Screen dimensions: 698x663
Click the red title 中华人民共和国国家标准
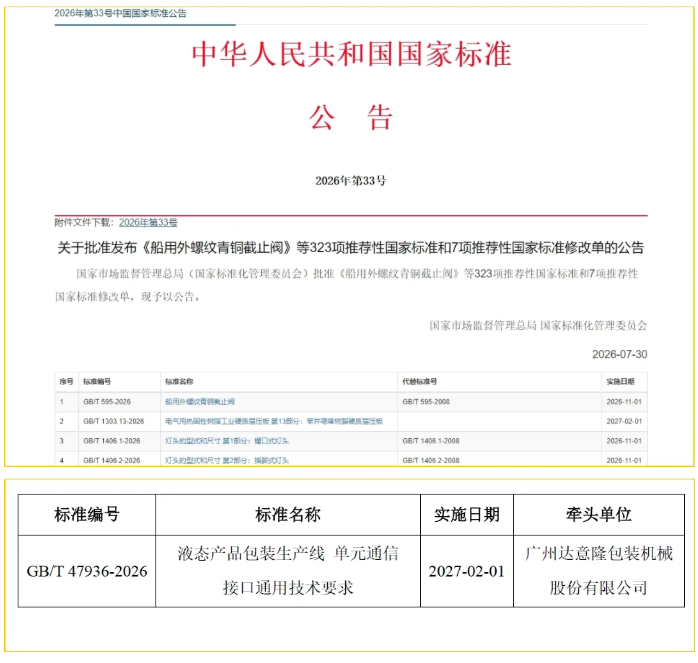(x=352, y=54)
